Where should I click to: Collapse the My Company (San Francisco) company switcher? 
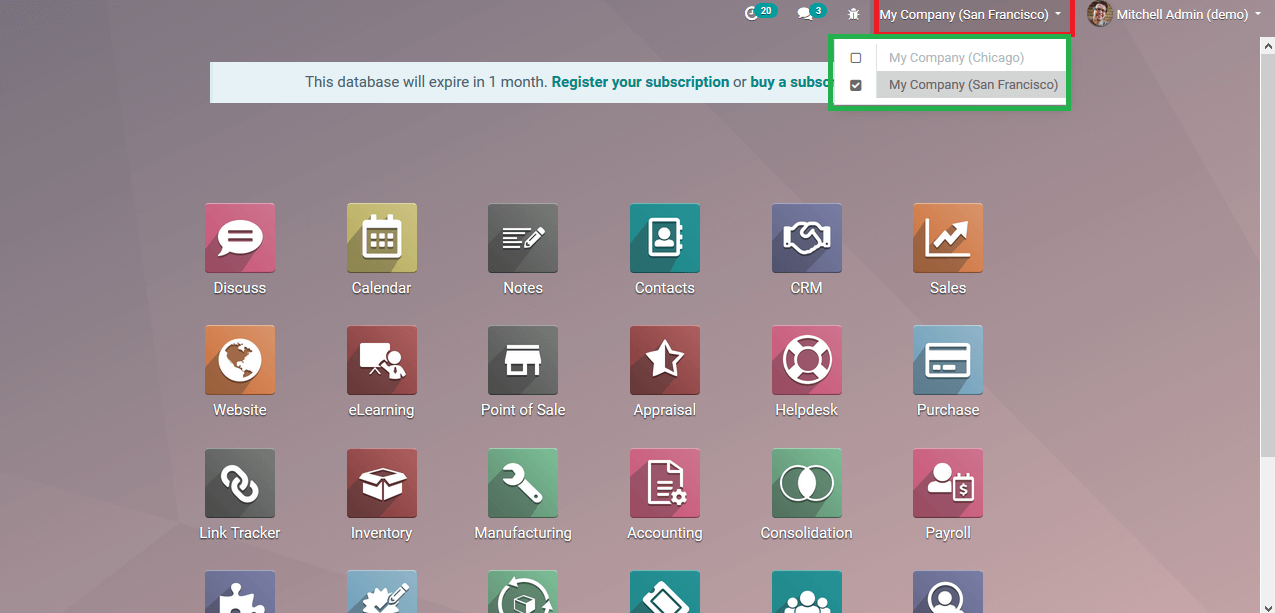click(970, 15)
